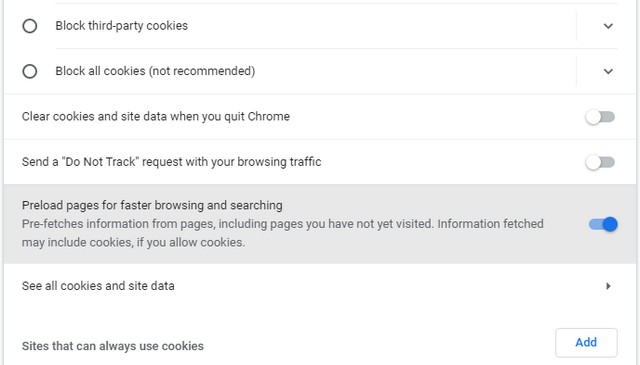
Task: Click the 'Block all cookies (not recommended)' label
Action: pos(155,71)
